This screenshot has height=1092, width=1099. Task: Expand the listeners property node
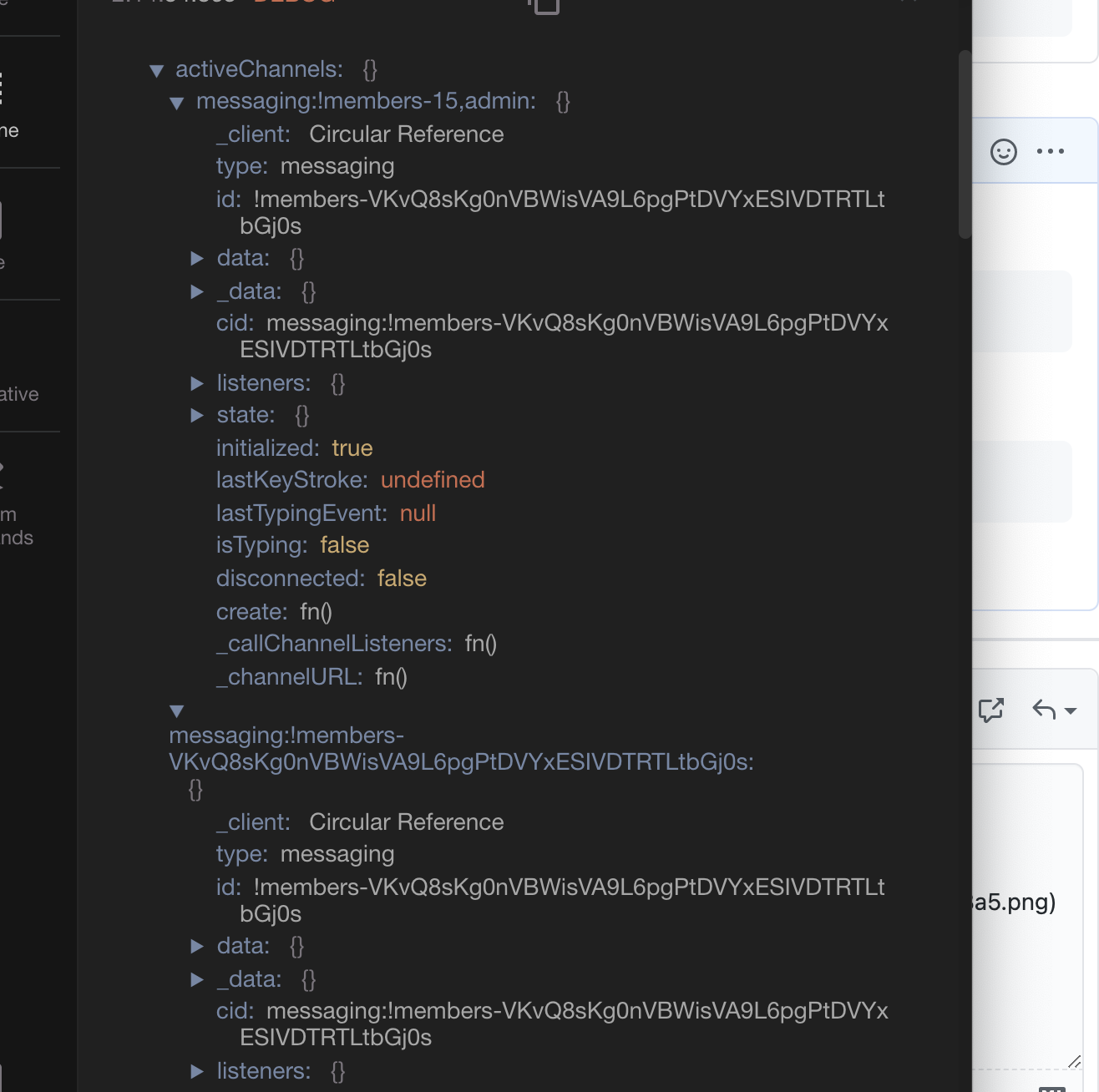198,384
